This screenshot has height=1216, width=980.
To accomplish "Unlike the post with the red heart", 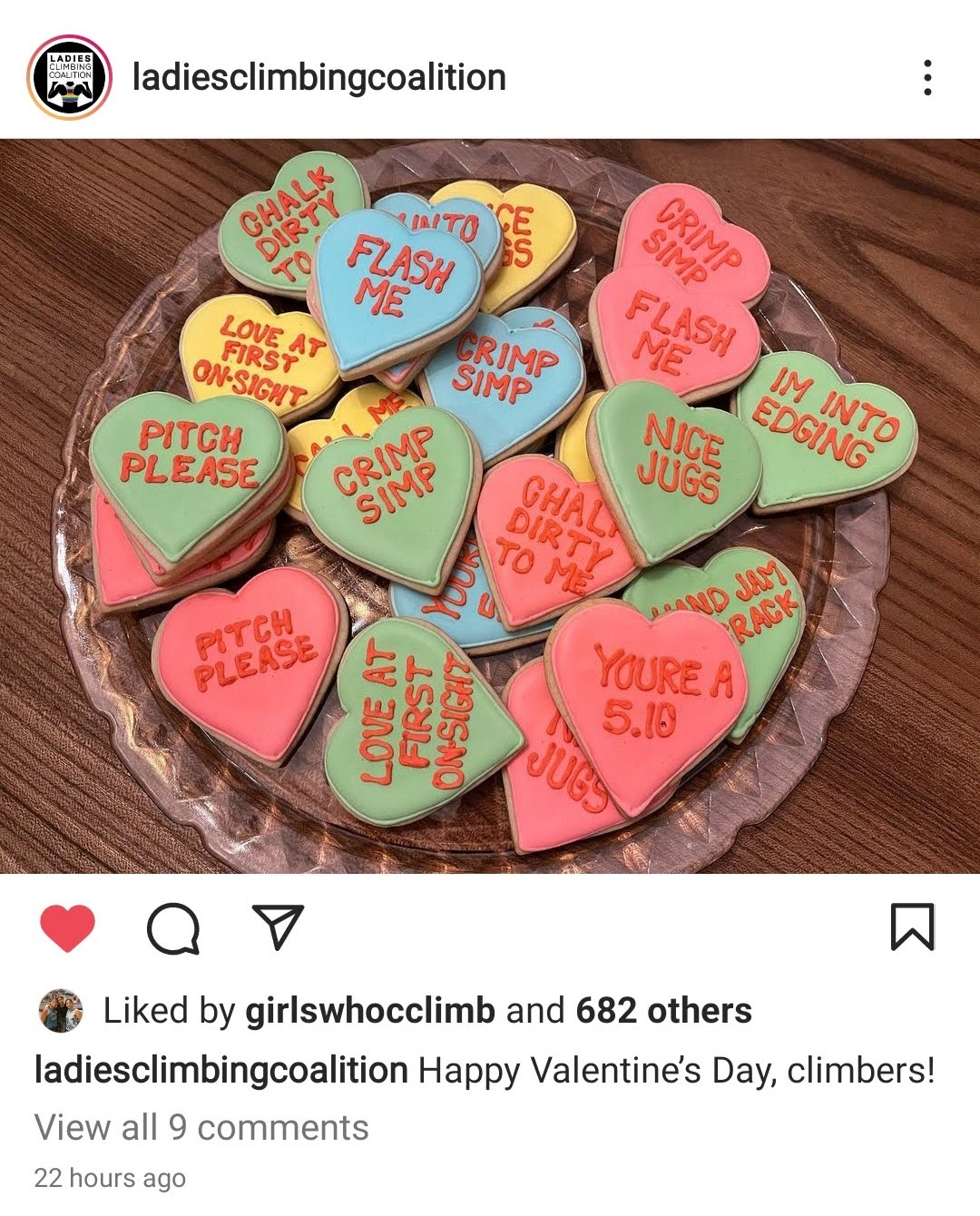I will [68, 928].
